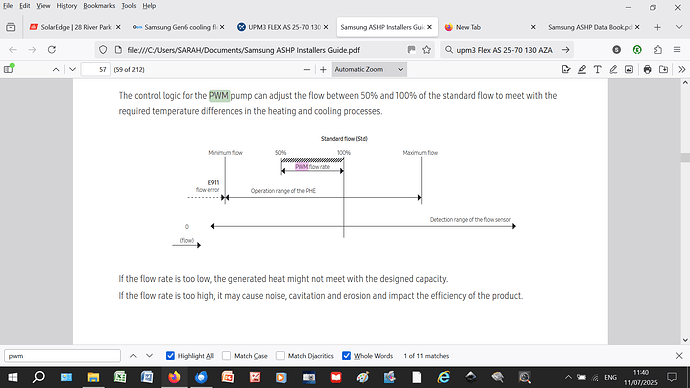Enable the Match Case checkbox
The width and height of the screenshot is (690, 388).
pos(226,356)
